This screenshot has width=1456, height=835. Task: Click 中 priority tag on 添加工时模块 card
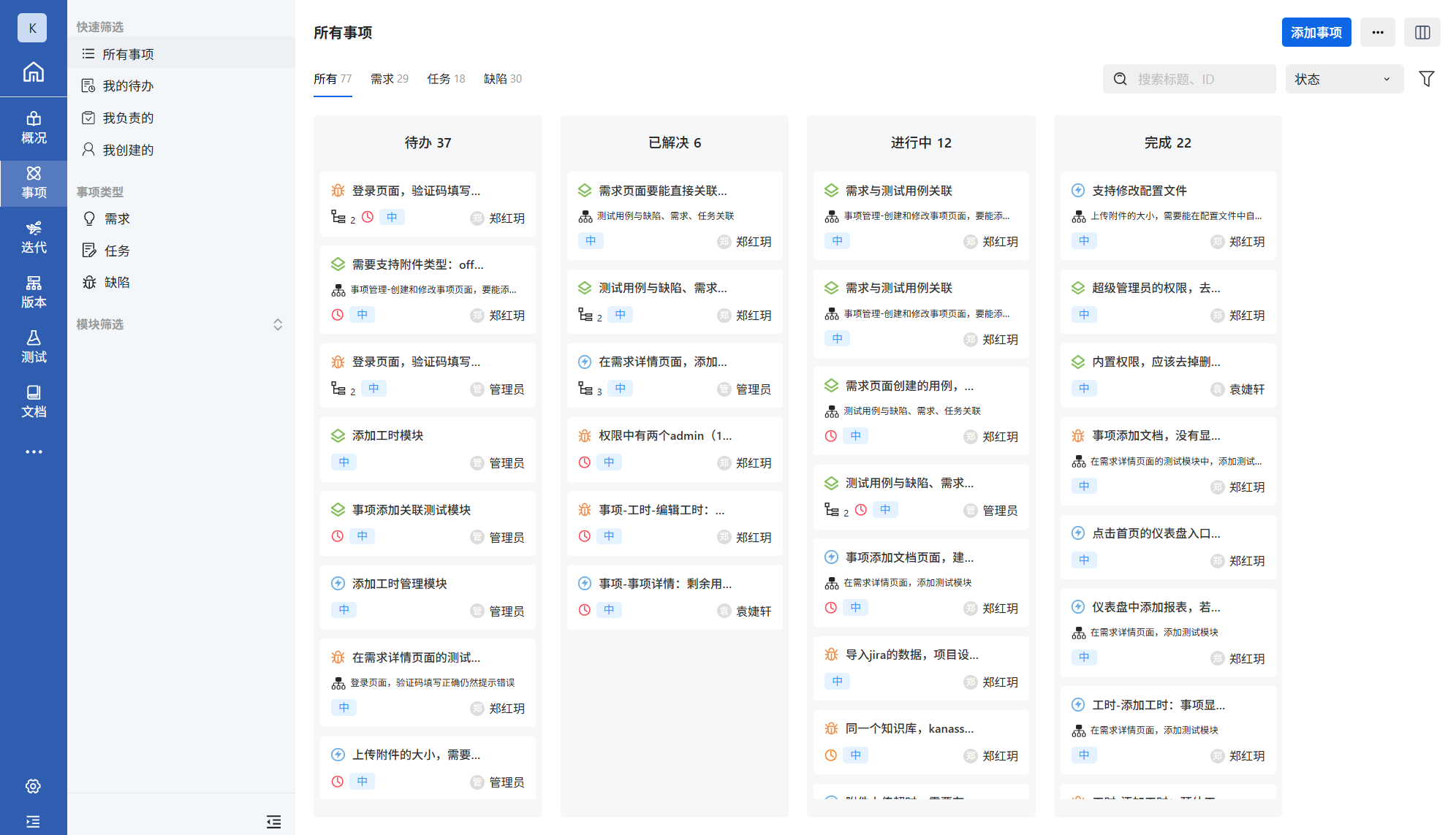tap(344, 462)
